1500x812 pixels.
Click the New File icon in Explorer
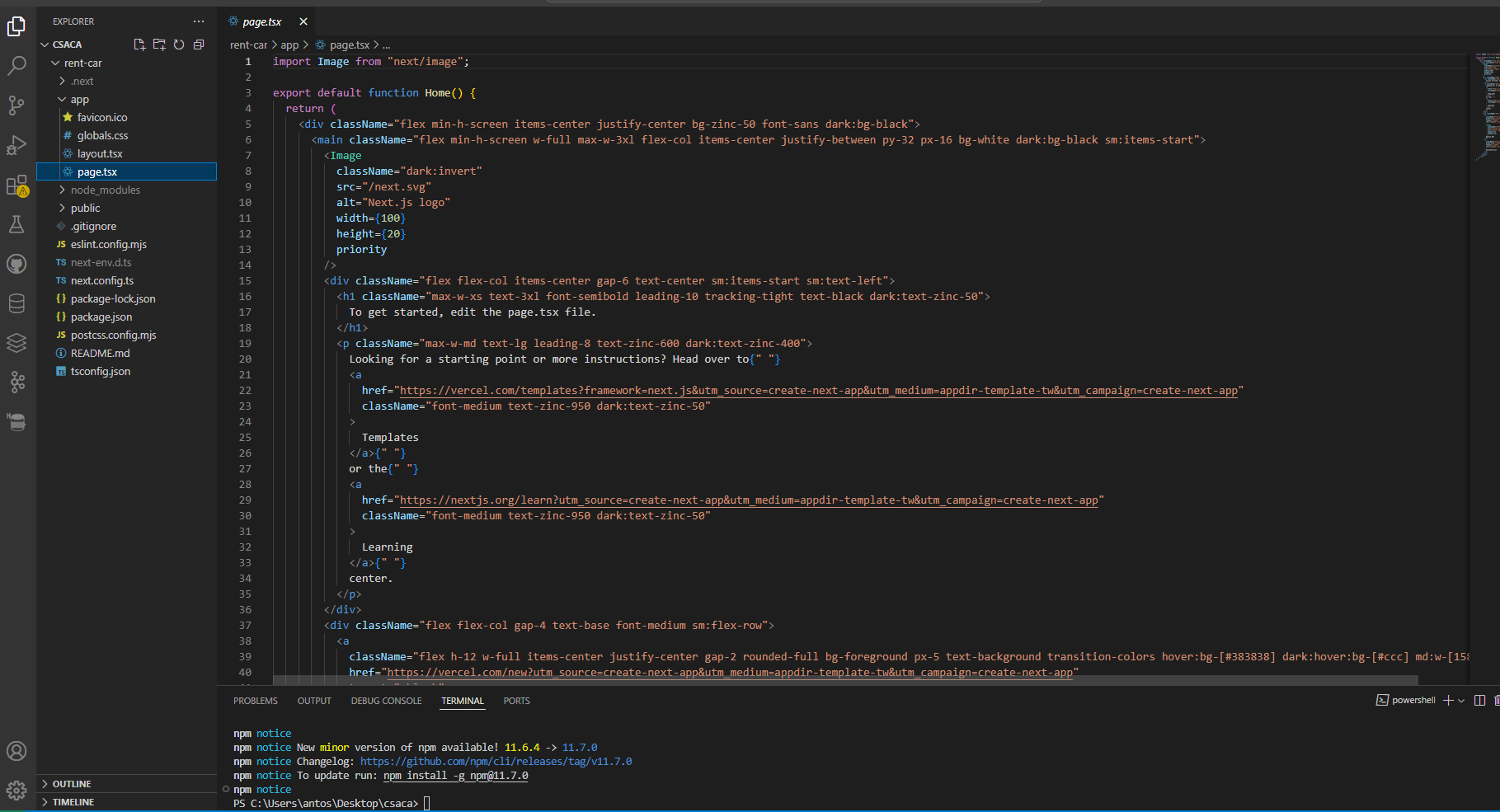click(x=139, y=45)
